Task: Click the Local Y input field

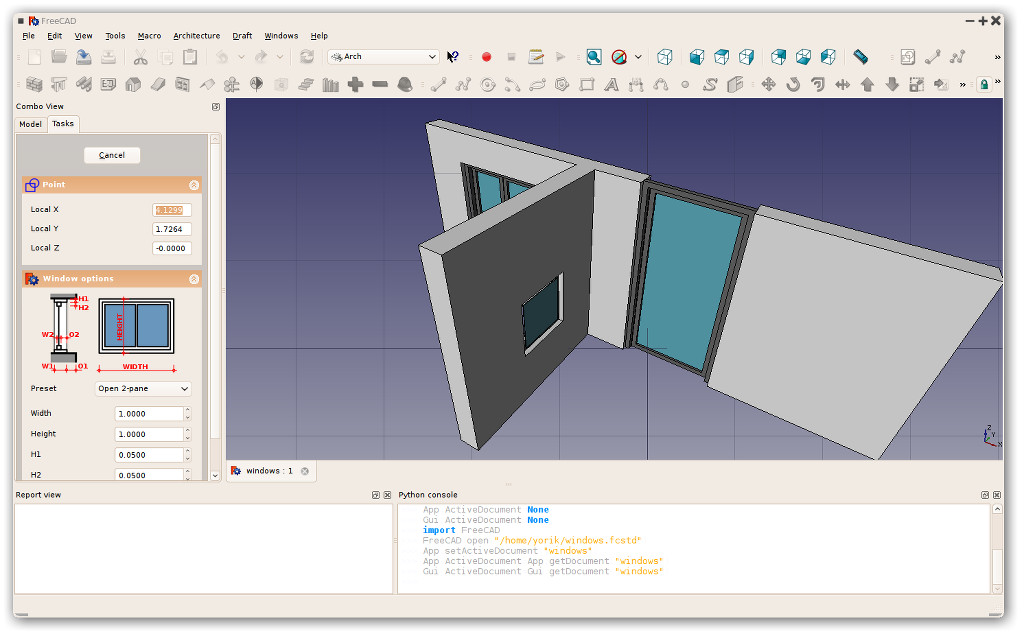Action: point(172,229)
